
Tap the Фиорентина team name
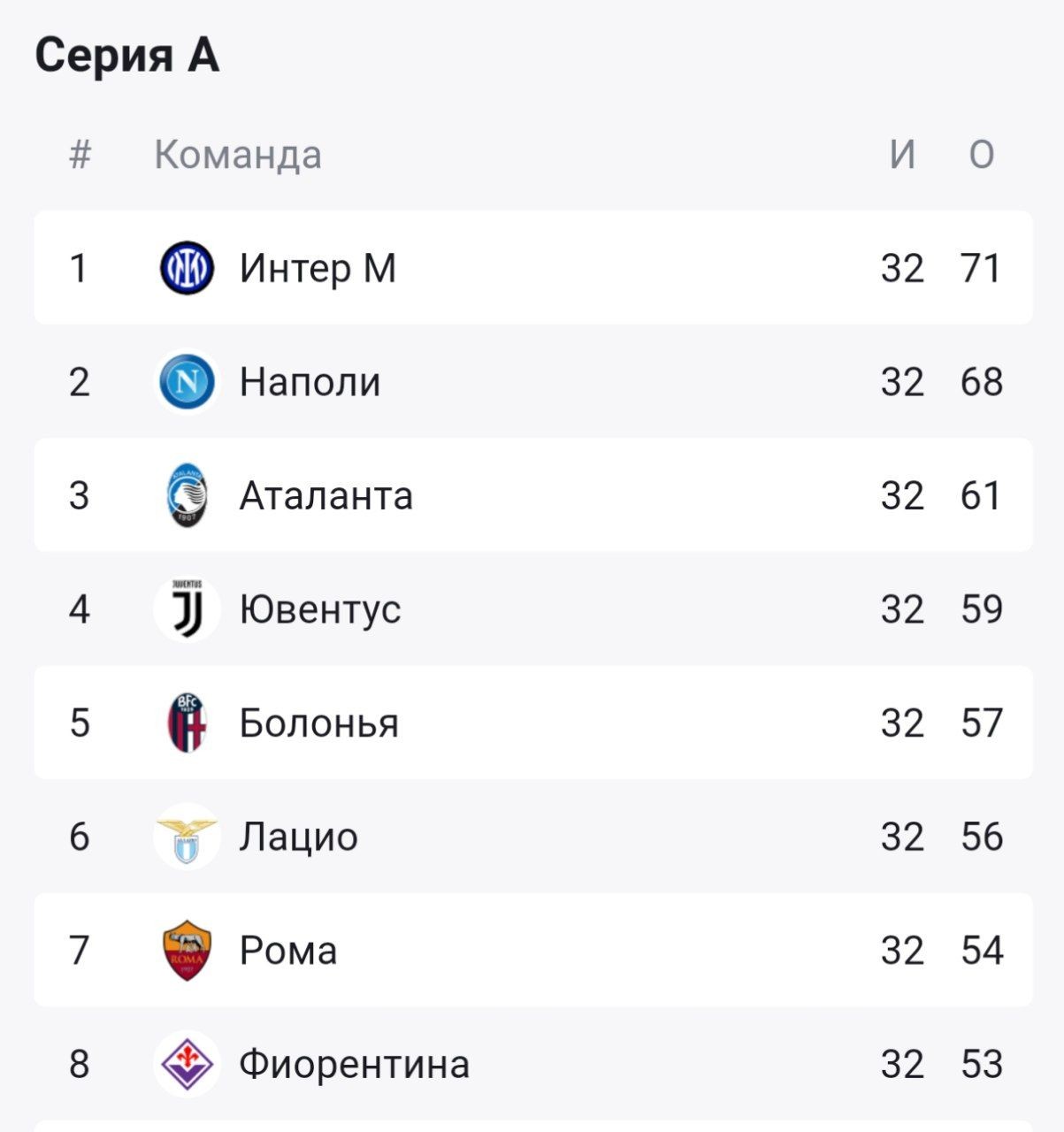(354, 1064)
